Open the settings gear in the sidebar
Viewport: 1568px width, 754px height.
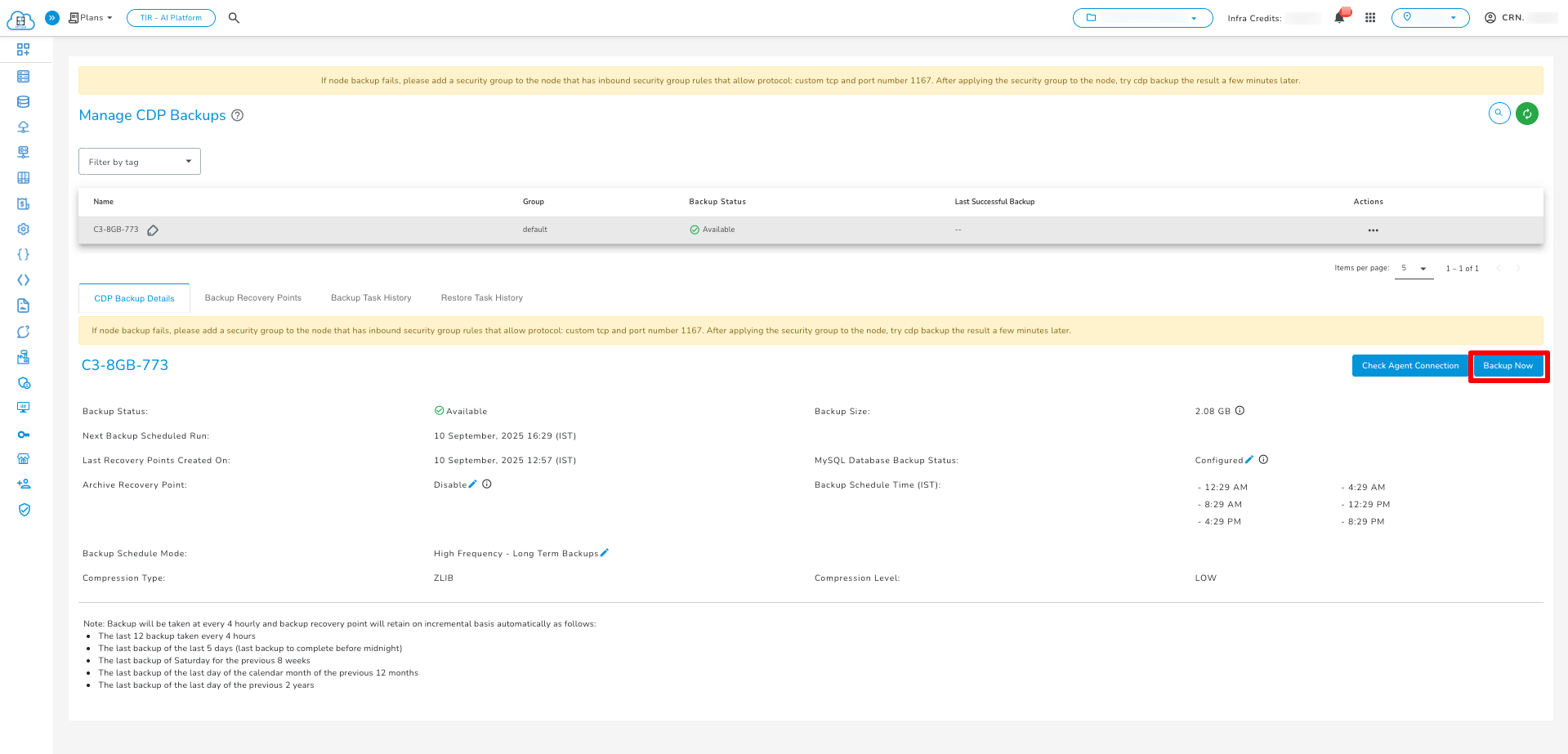tap(23, 229)
